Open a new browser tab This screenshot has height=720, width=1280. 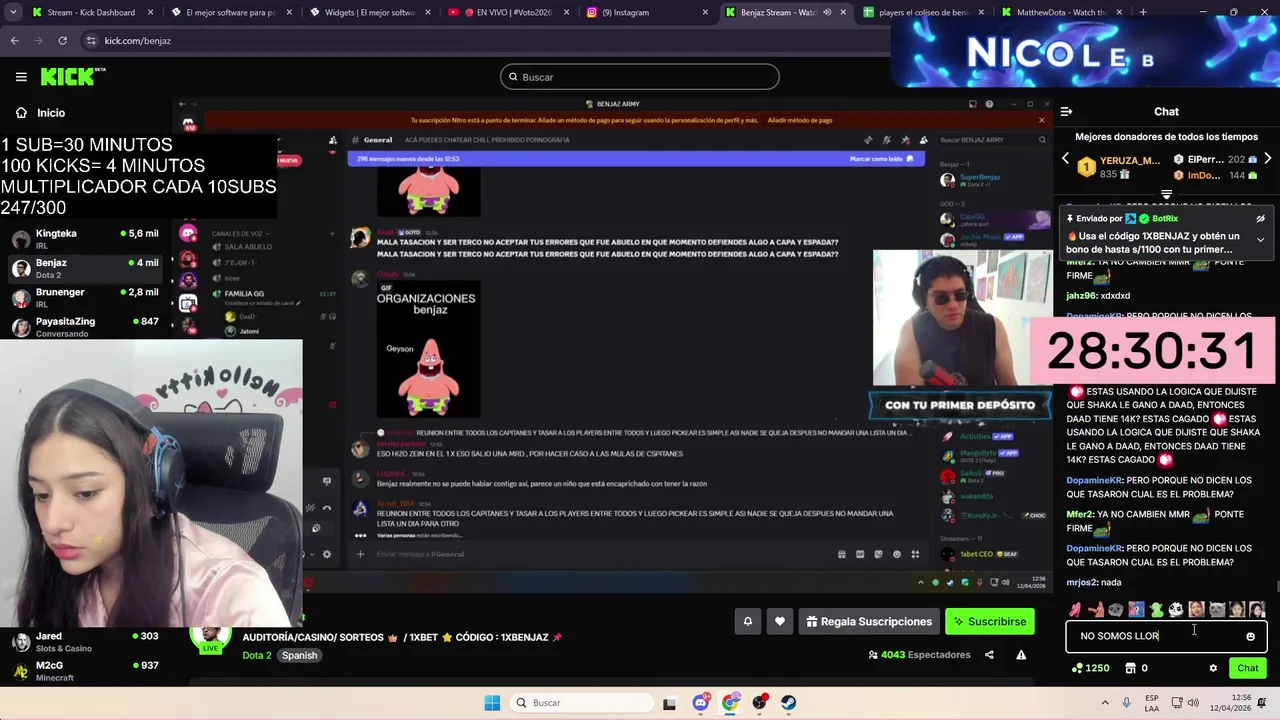[1143, 12]
